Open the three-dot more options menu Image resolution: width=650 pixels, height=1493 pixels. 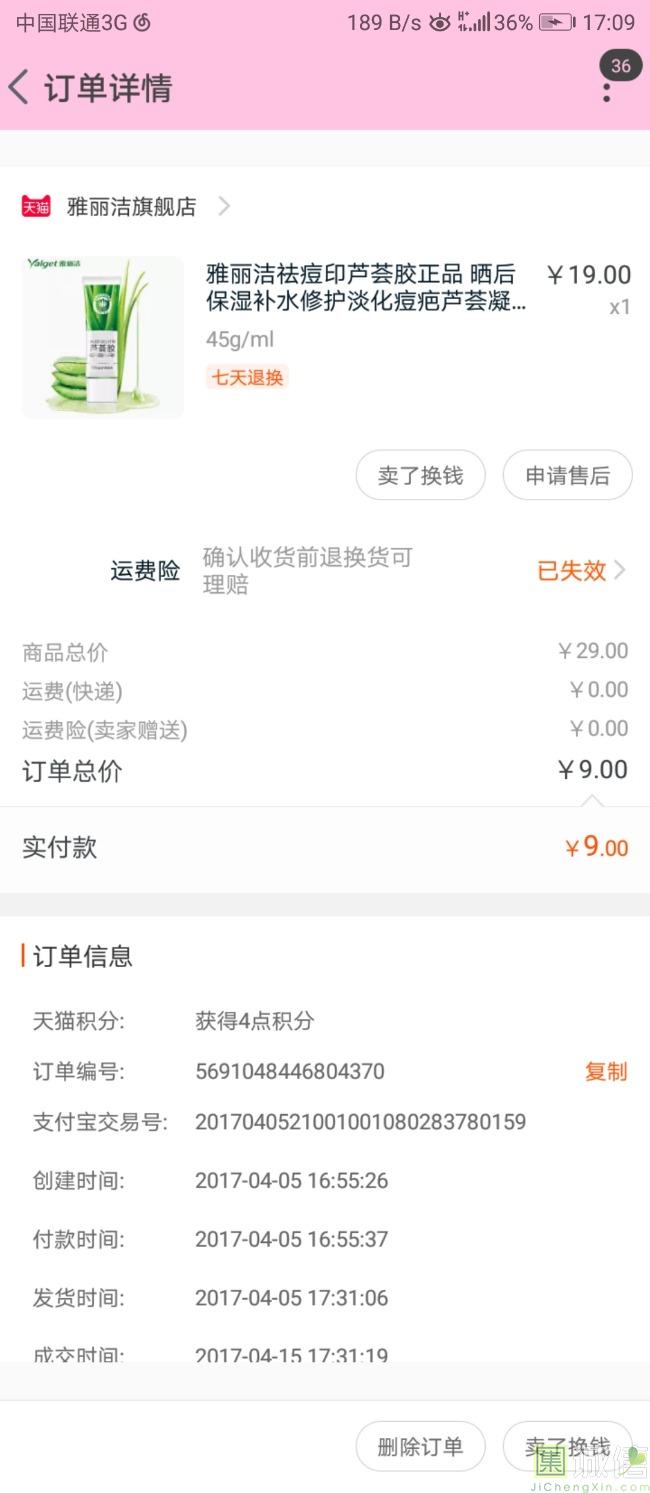click(606, 93)
